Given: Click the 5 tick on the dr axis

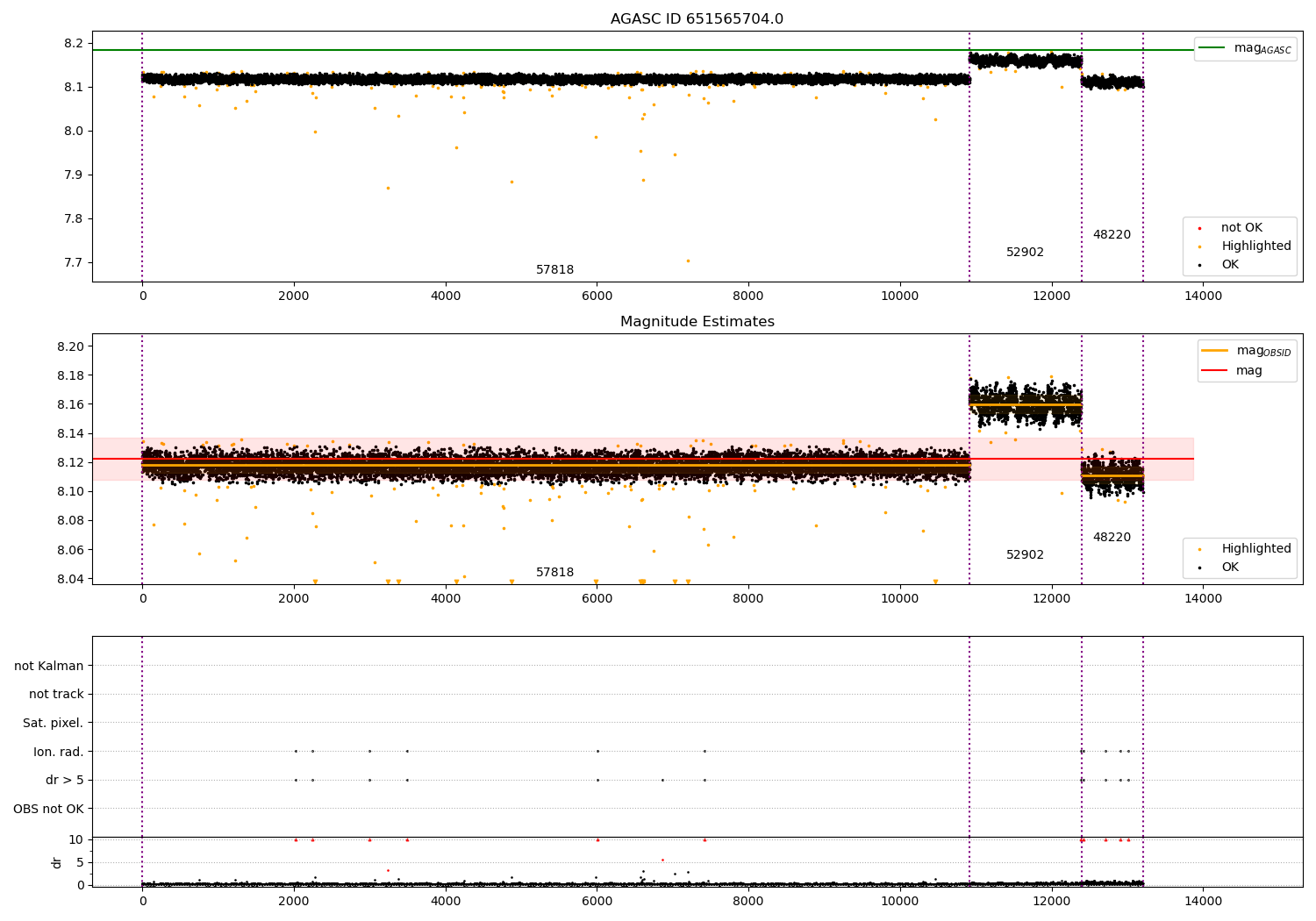Looking at the screenshot, I should tap(80, 862).
